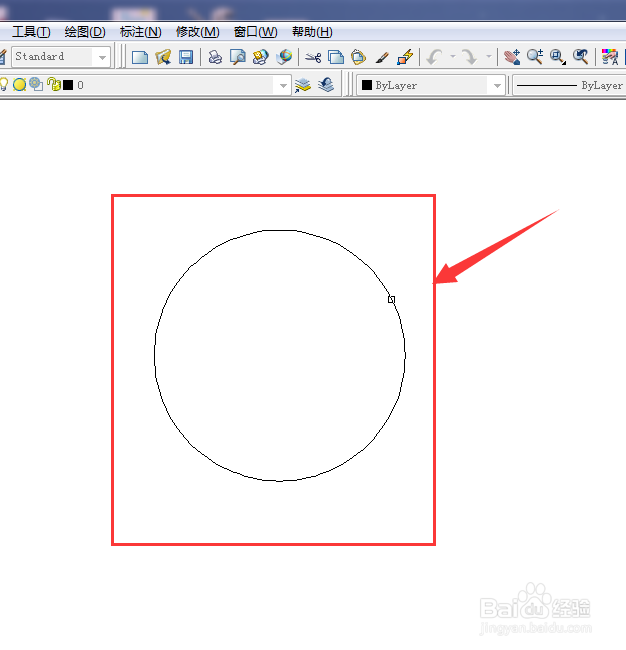Expand the Undo history dropdown arrow
This screenshot has height=650, width=626.
[x=453, y=57]
